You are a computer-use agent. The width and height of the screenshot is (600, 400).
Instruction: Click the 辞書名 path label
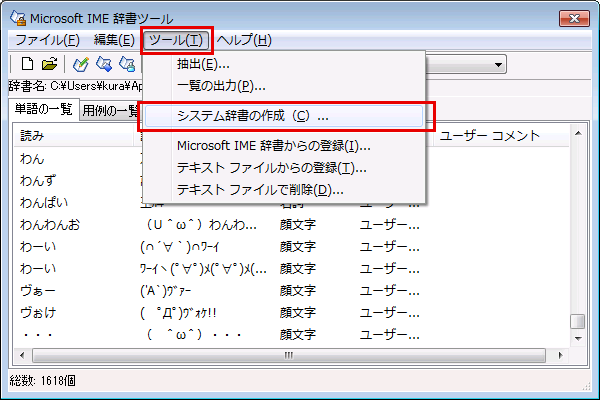click(x=75, y=86)
